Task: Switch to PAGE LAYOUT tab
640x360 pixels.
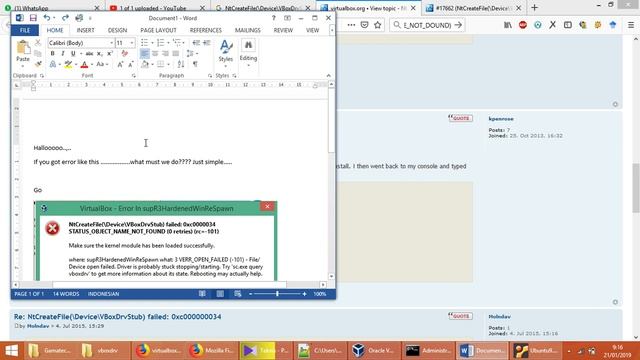Action: tap(158, 30)
